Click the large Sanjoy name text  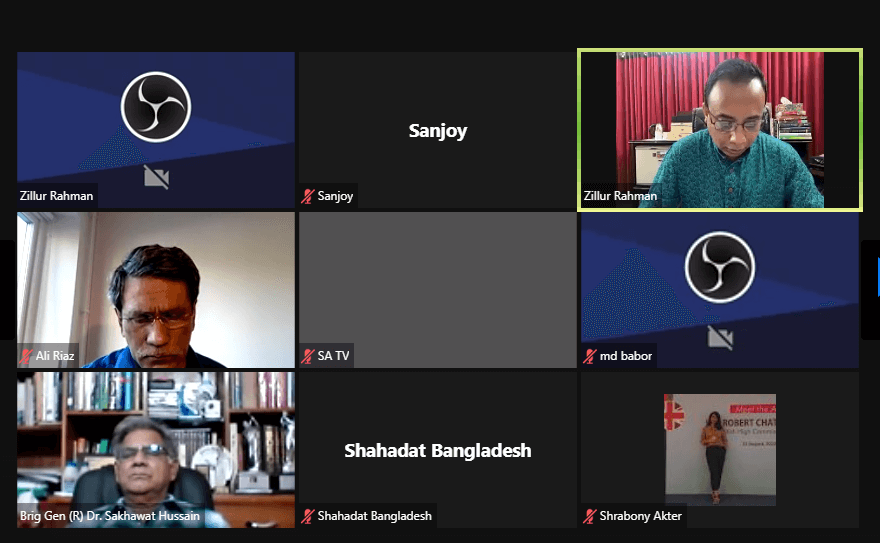(x=438, y=131)
